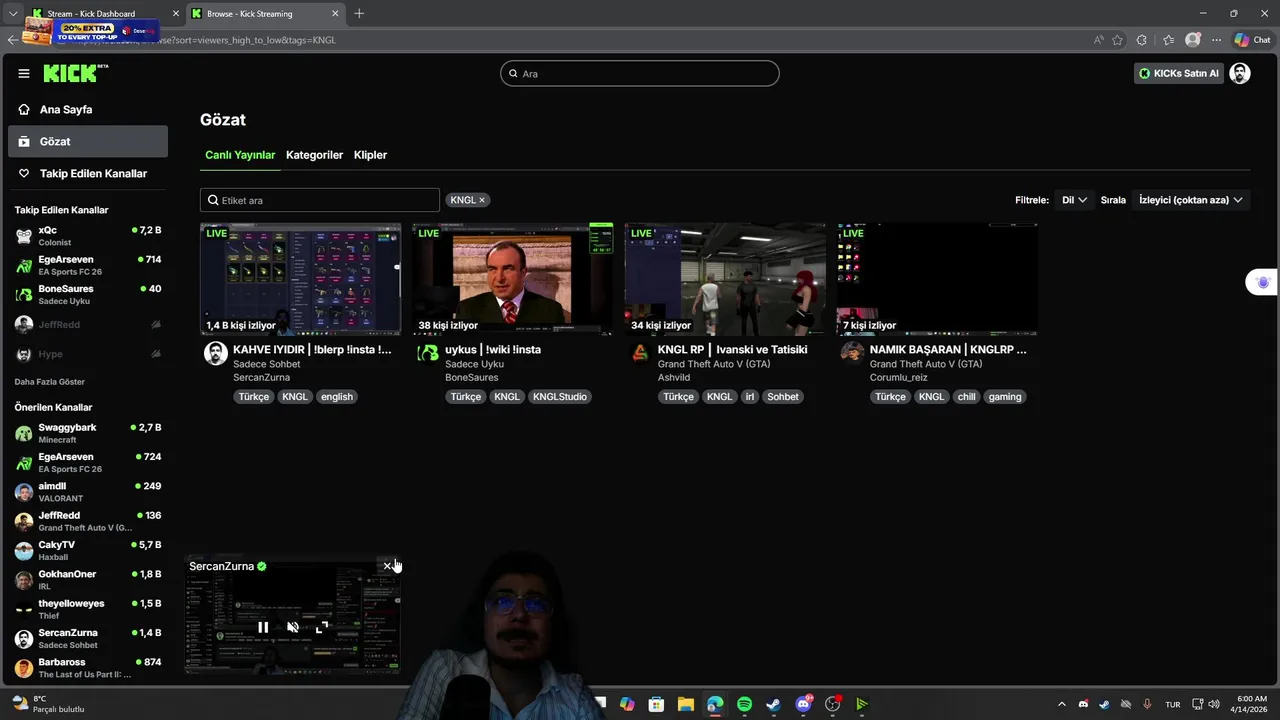Open browser extensions icon
Image resolution: width=1280 pixels, height=720 pixels.
pos(1141,40)
